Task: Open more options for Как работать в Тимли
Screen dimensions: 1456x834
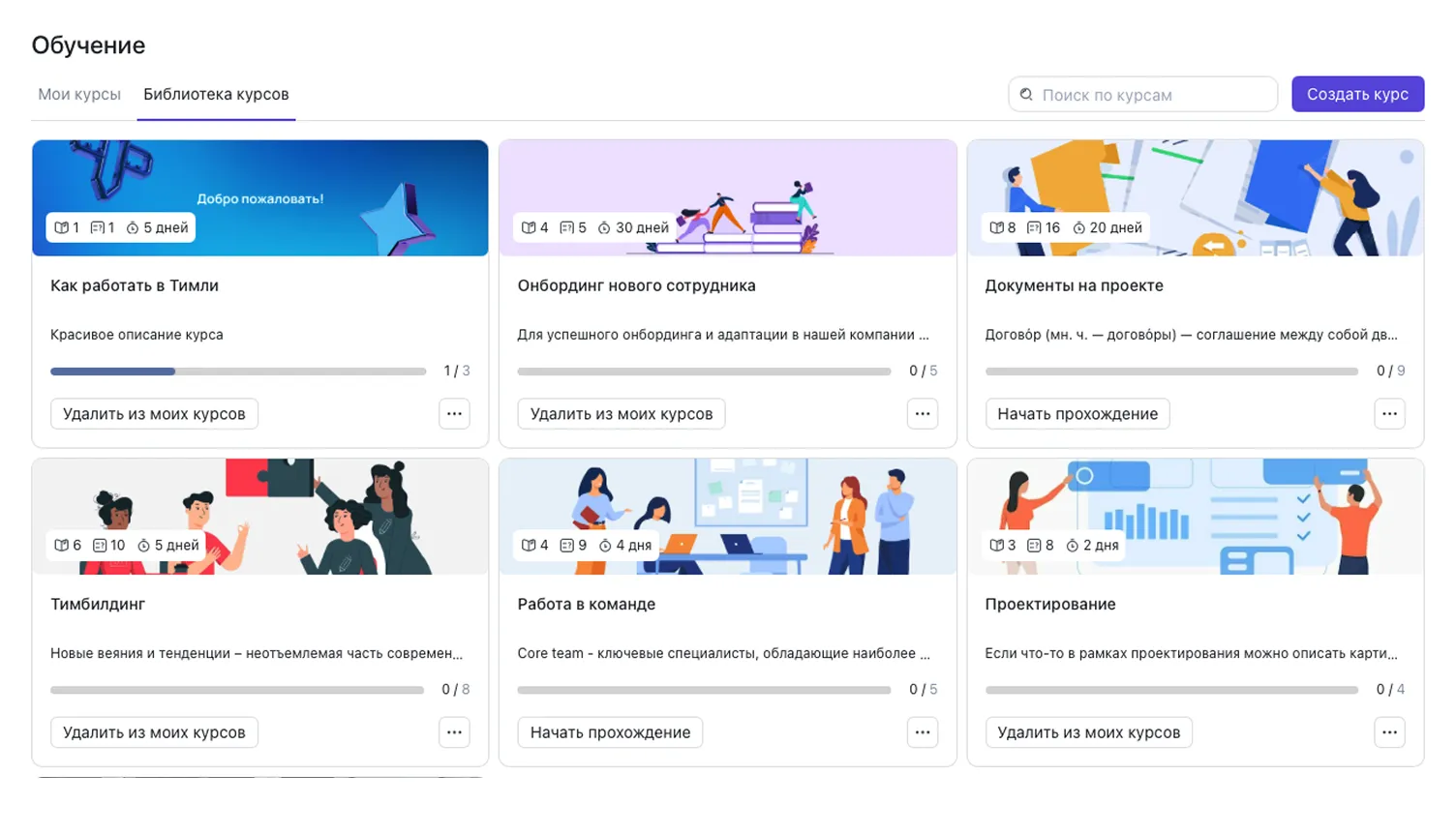Action: [x=454, y=414]
